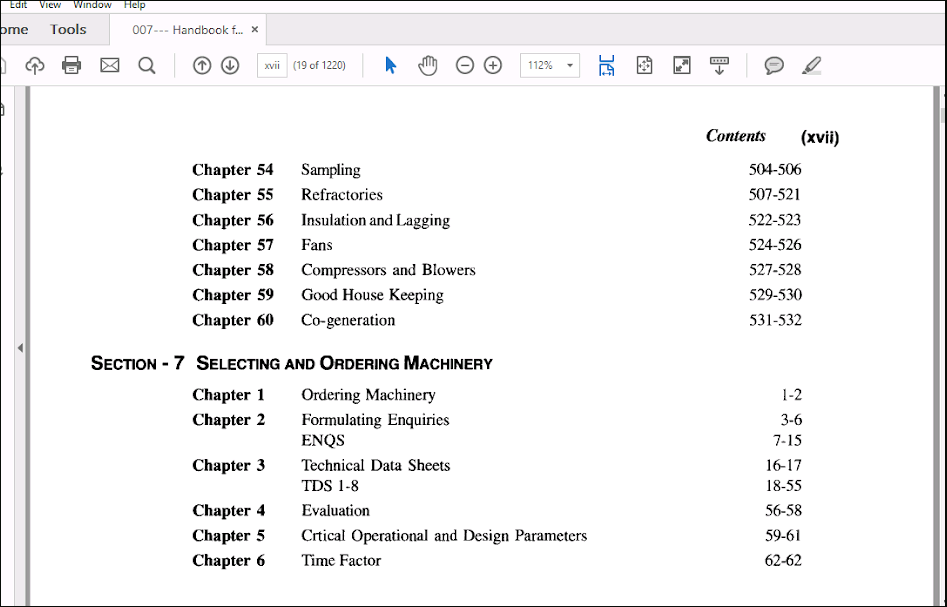Click the 'Time Factor' entry
Image resolution: width=947 pixels, height=607 pixels.
[x=341, y=560]
